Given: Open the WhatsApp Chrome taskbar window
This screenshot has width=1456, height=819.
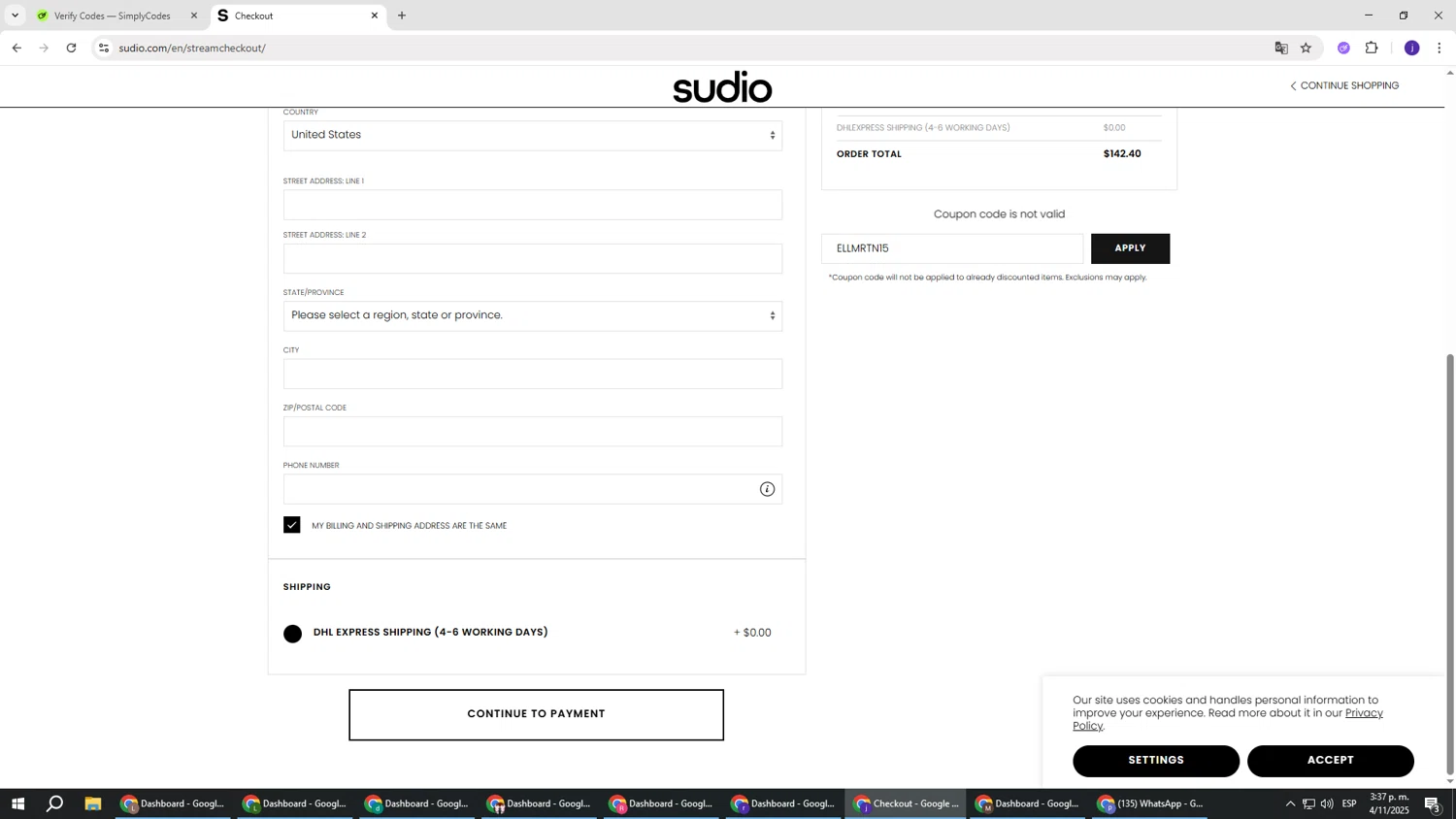Looking at the screenshot, I should [1150, 803].
